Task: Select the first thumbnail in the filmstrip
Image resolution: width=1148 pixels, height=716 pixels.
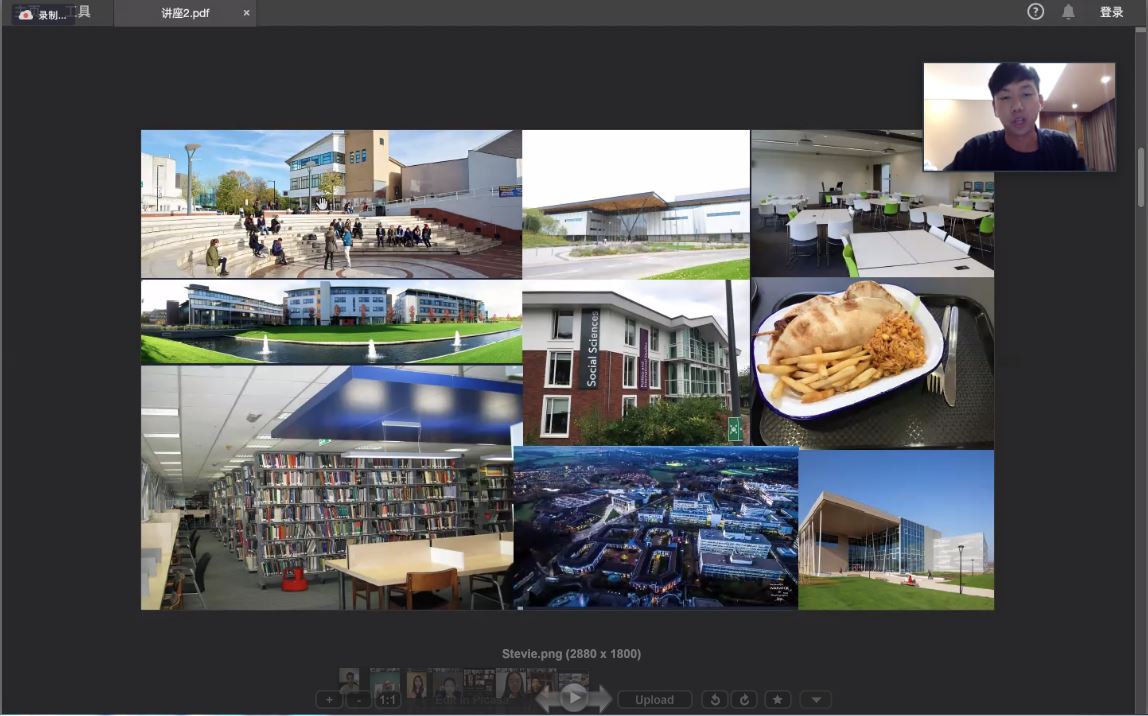Action: point(349,679)
